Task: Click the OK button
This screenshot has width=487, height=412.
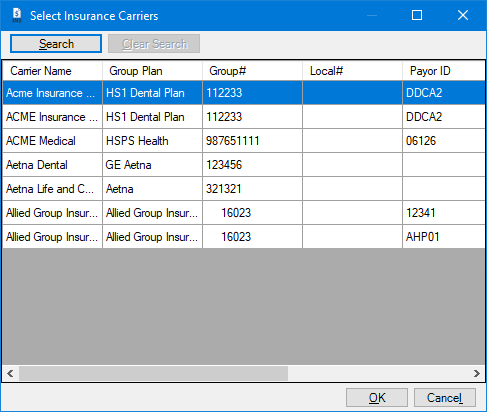Action: pyautogui.click(x=377, y=397)
